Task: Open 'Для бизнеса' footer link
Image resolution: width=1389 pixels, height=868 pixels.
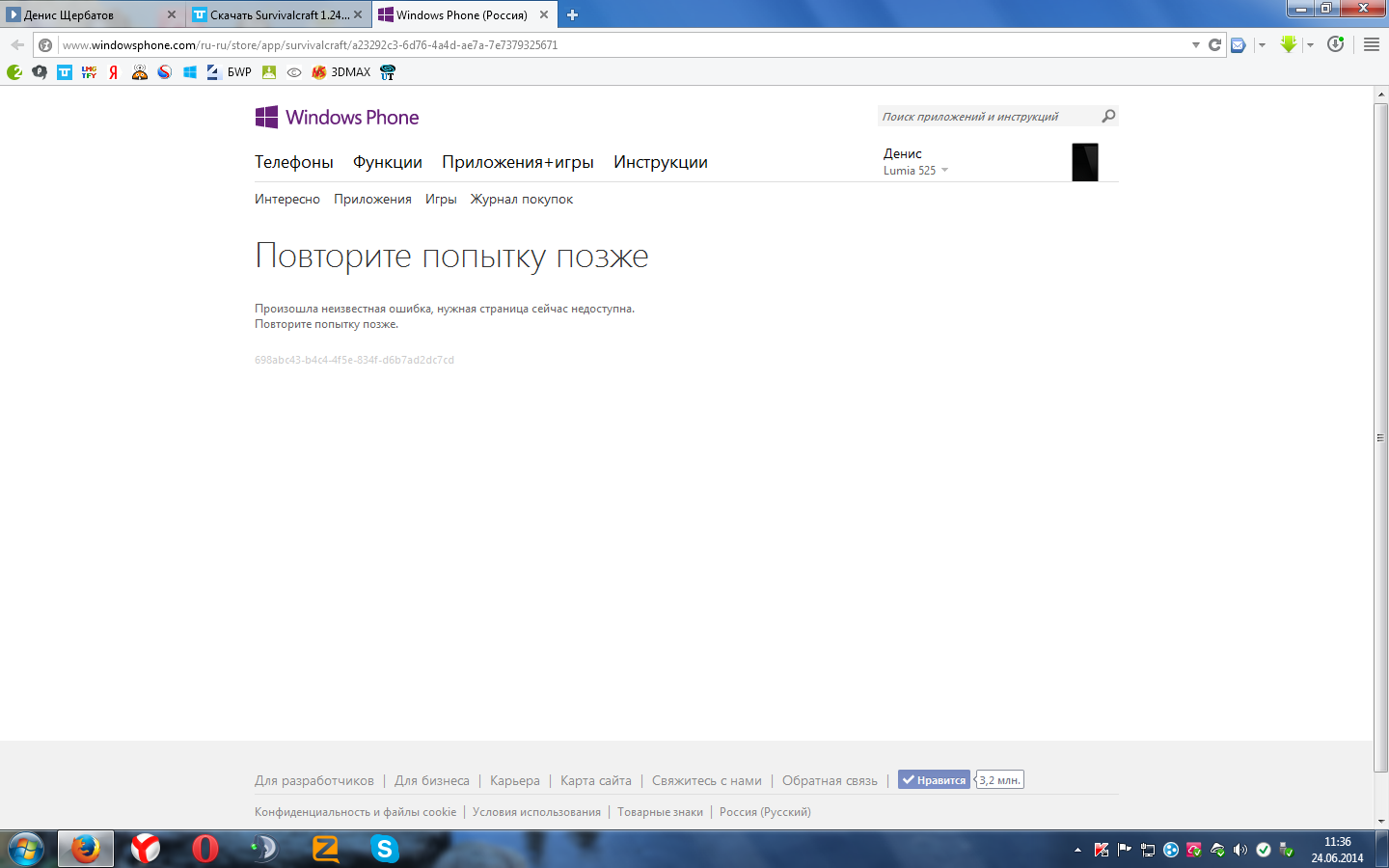Action: (432, 780)
